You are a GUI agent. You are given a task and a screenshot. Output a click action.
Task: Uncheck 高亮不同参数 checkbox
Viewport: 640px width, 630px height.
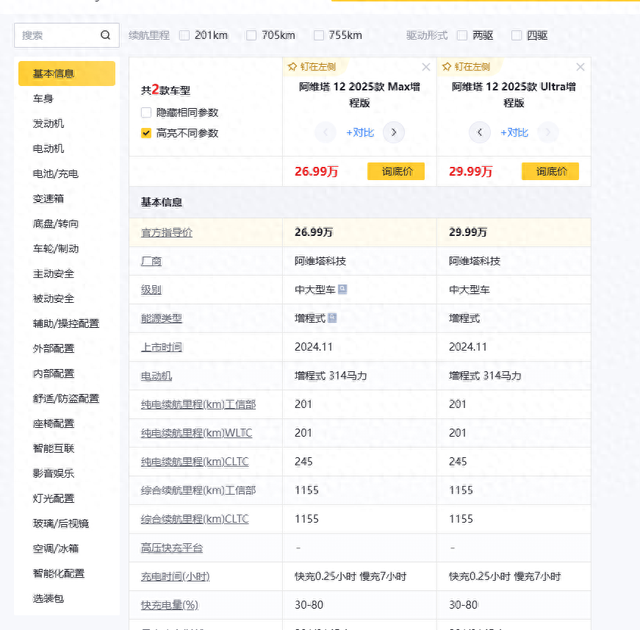[146, 133]
